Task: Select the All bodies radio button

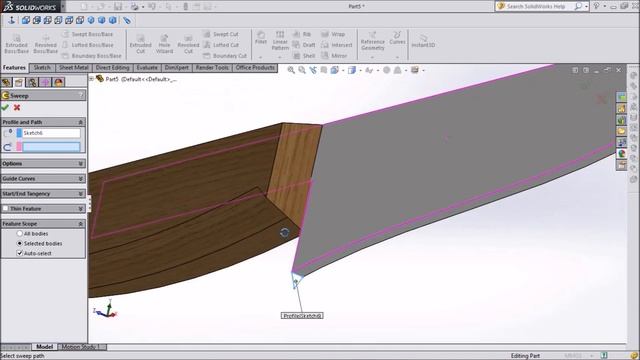Action: 19,233
